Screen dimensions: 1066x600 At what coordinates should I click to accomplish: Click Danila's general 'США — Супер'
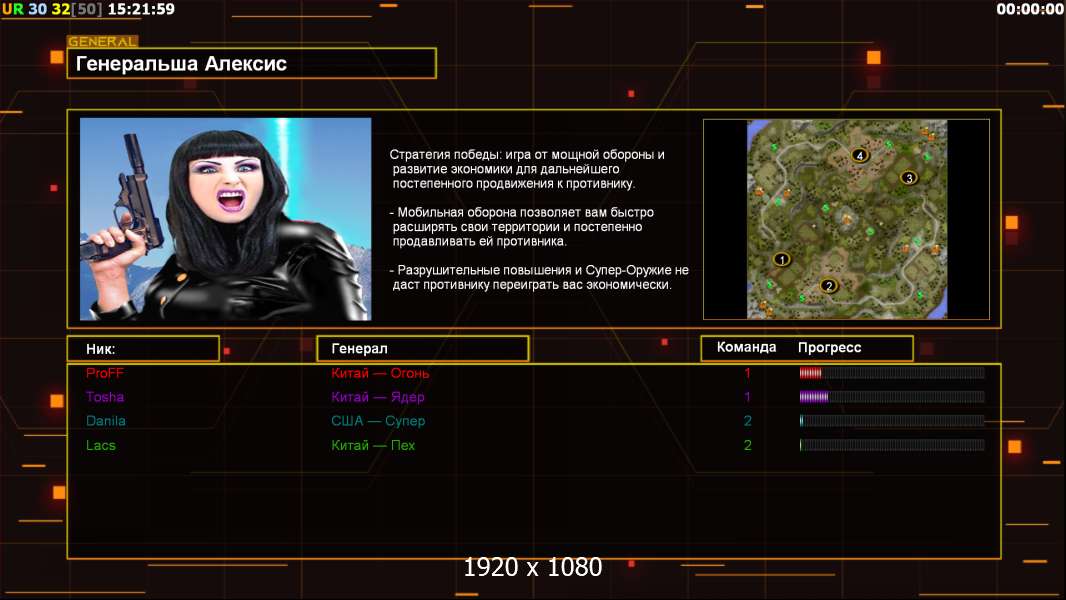tap(378, 421)
